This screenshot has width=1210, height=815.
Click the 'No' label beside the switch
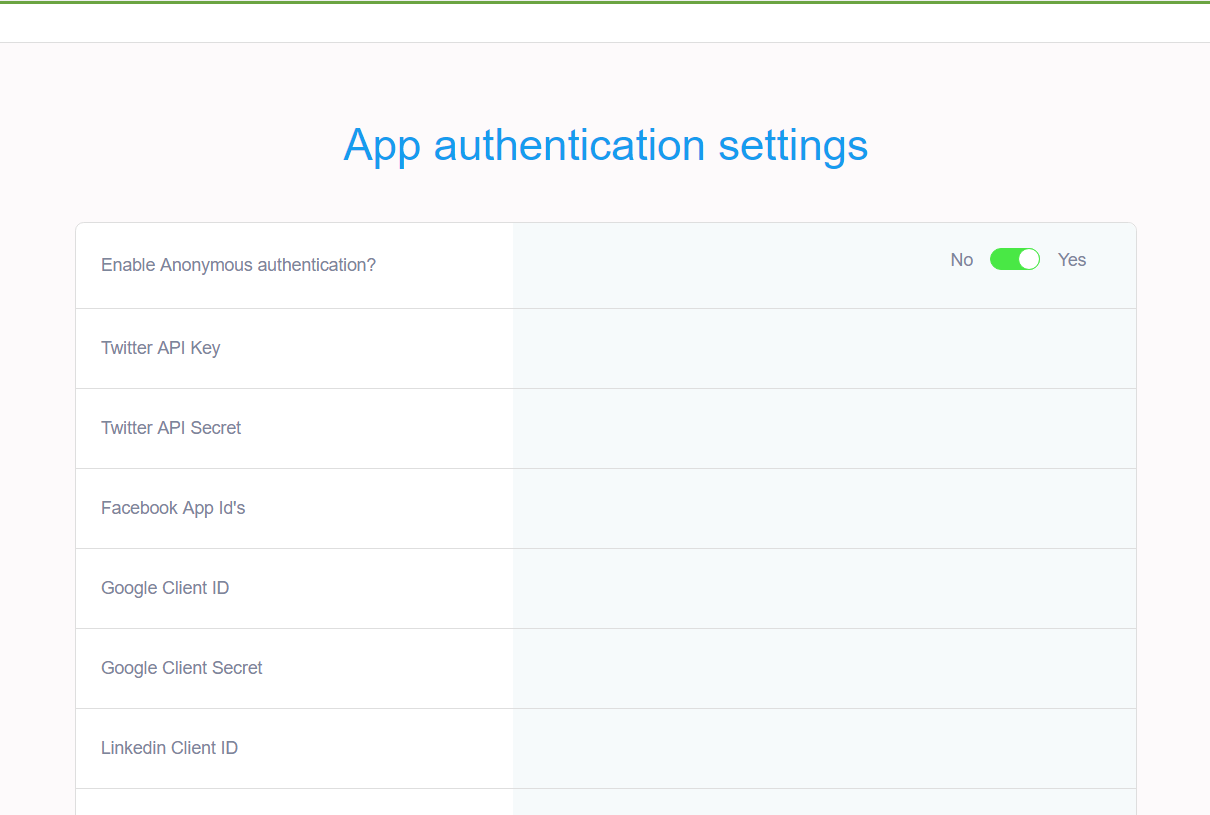point(962,260)
